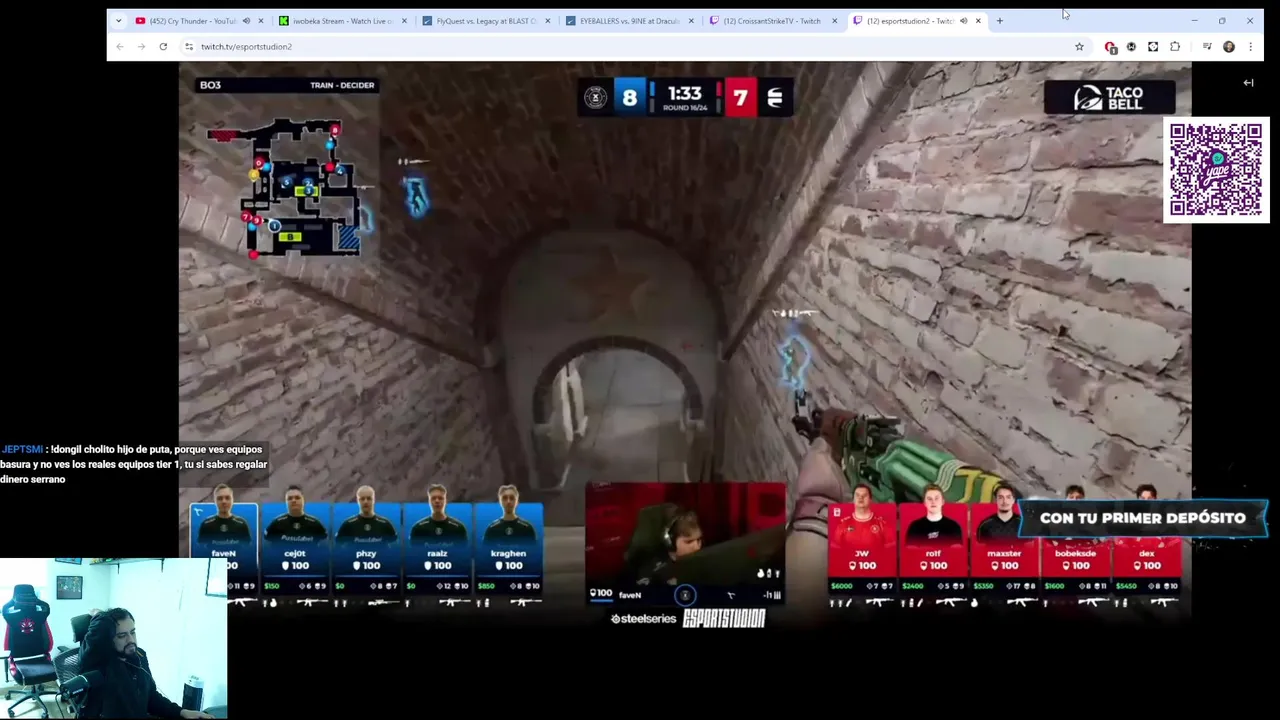The image size is (1280, 720).
Task: Open the Chrome three-dot menu
Action: pyautogui.click(x=1250, y=47)
